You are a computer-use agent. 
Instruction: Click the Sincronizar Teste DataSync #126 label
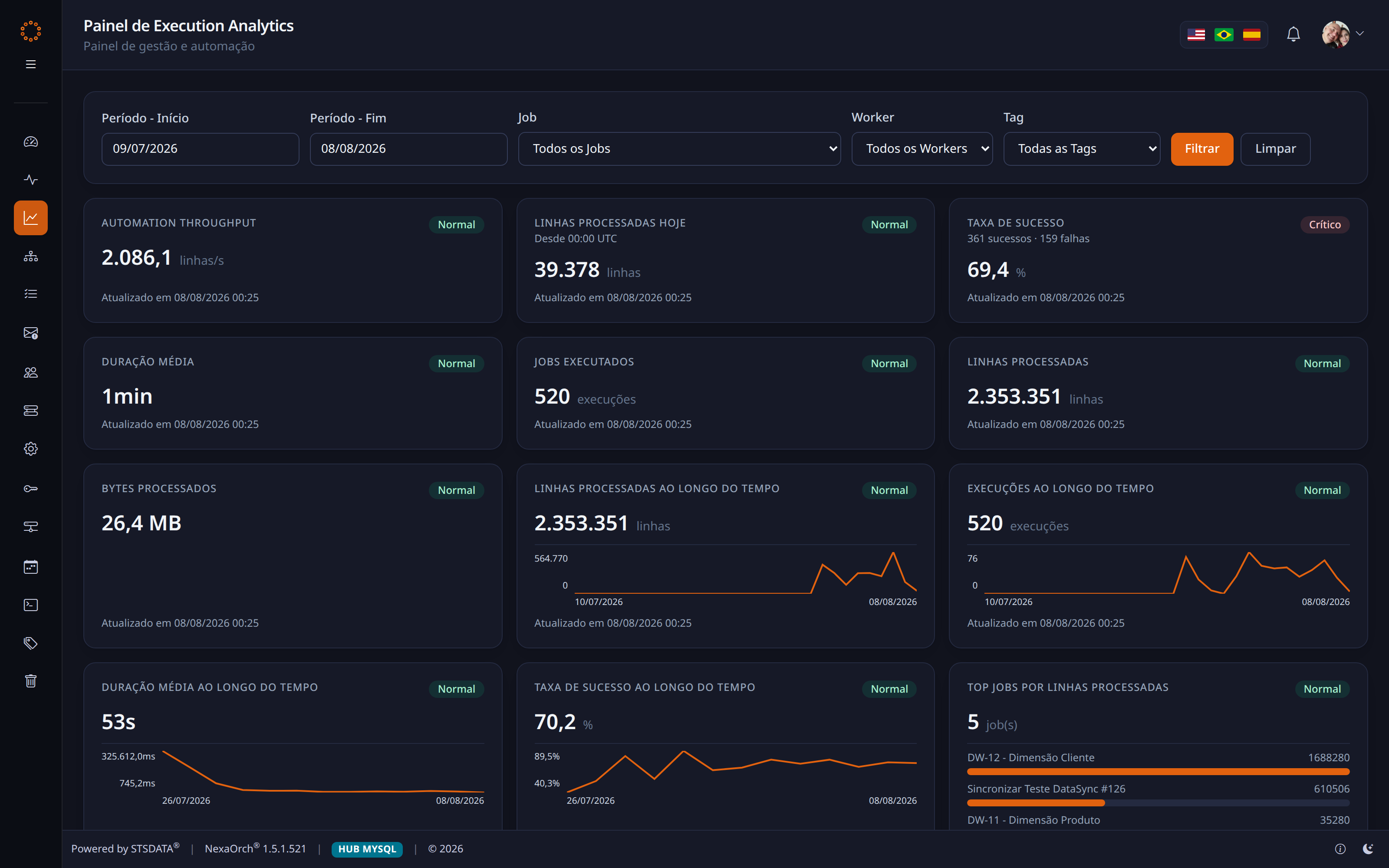click(x=1047, y=789)
